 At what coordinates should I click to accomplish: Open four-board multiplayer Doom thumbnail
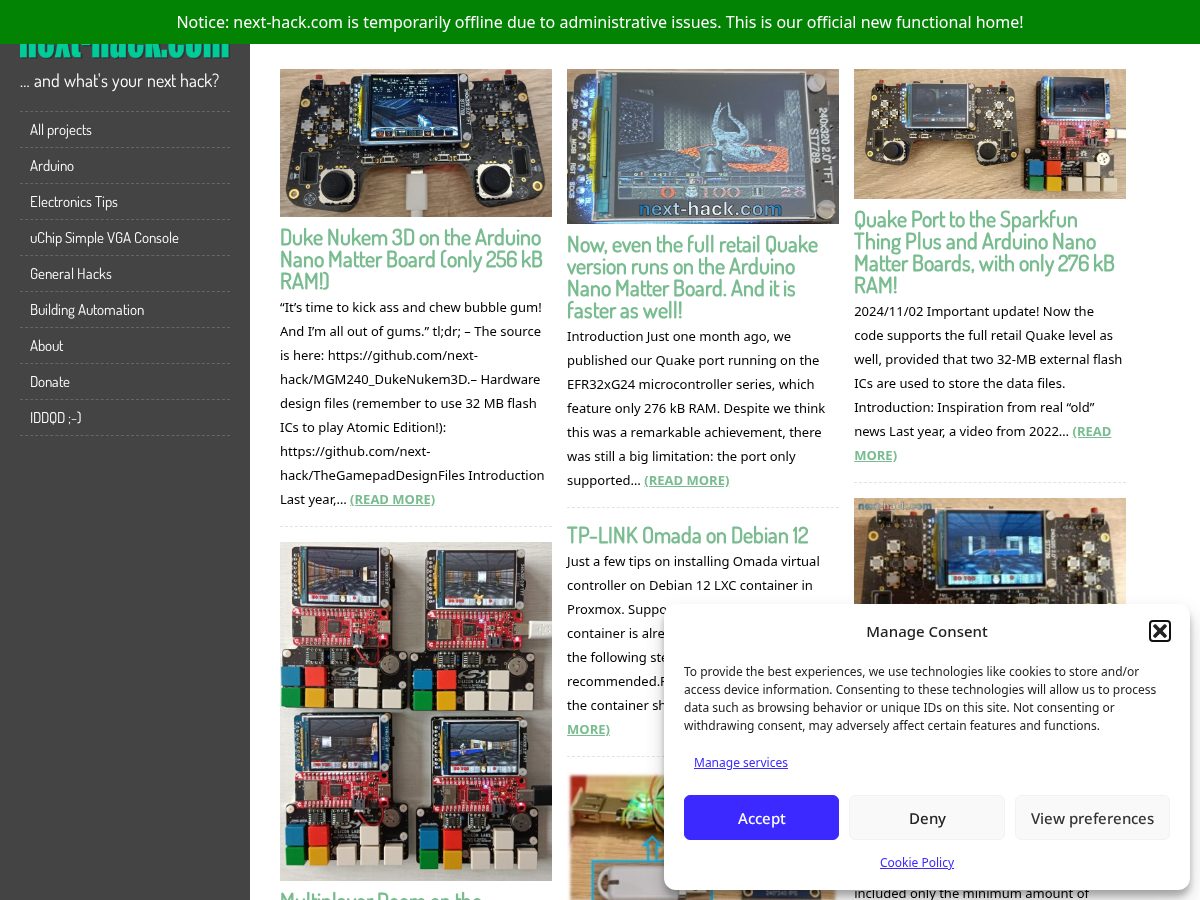pyautogui.click(x=416, y=711)
